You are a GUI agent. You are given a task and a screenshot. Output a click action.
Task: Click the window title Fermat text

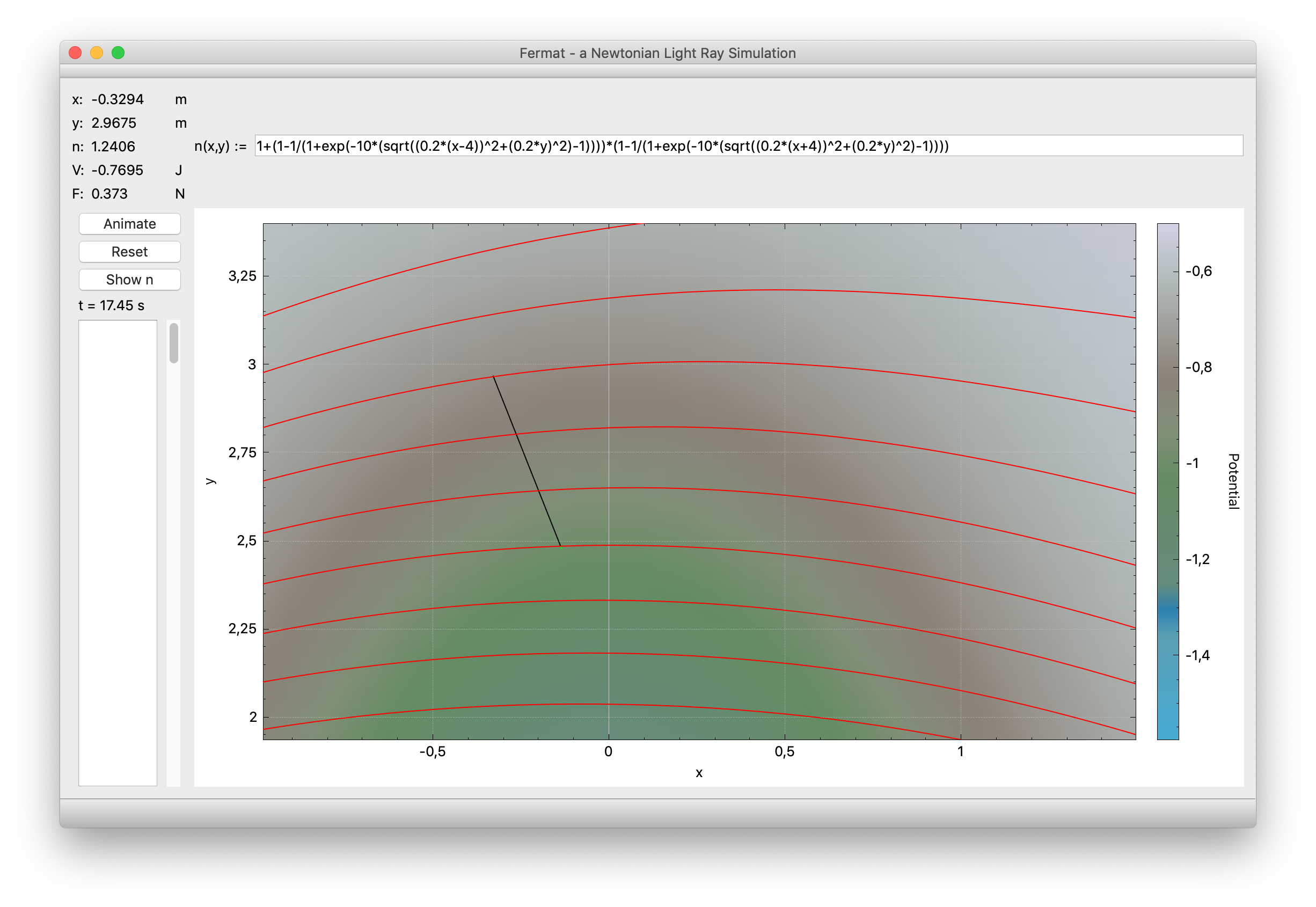tap(657, 54)
